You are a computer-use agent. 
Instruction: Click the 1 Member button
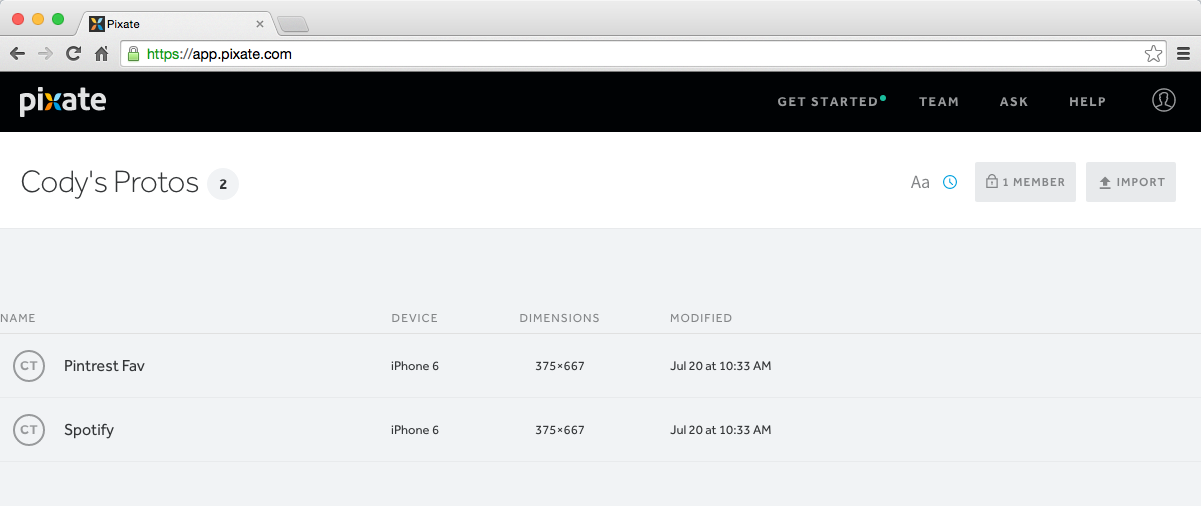1025,182
